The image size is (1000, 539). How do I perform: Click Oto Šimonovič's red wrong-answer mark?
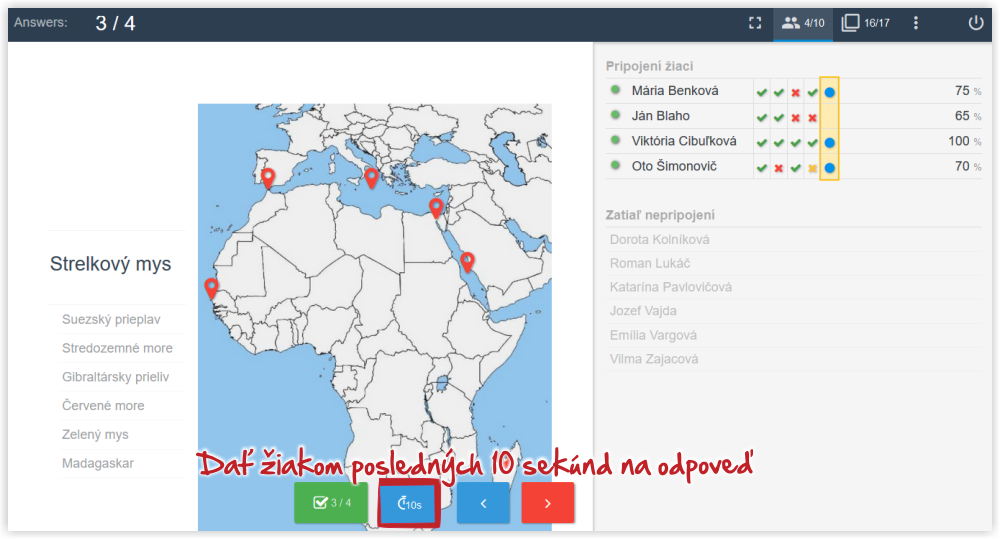pos(778,168)
